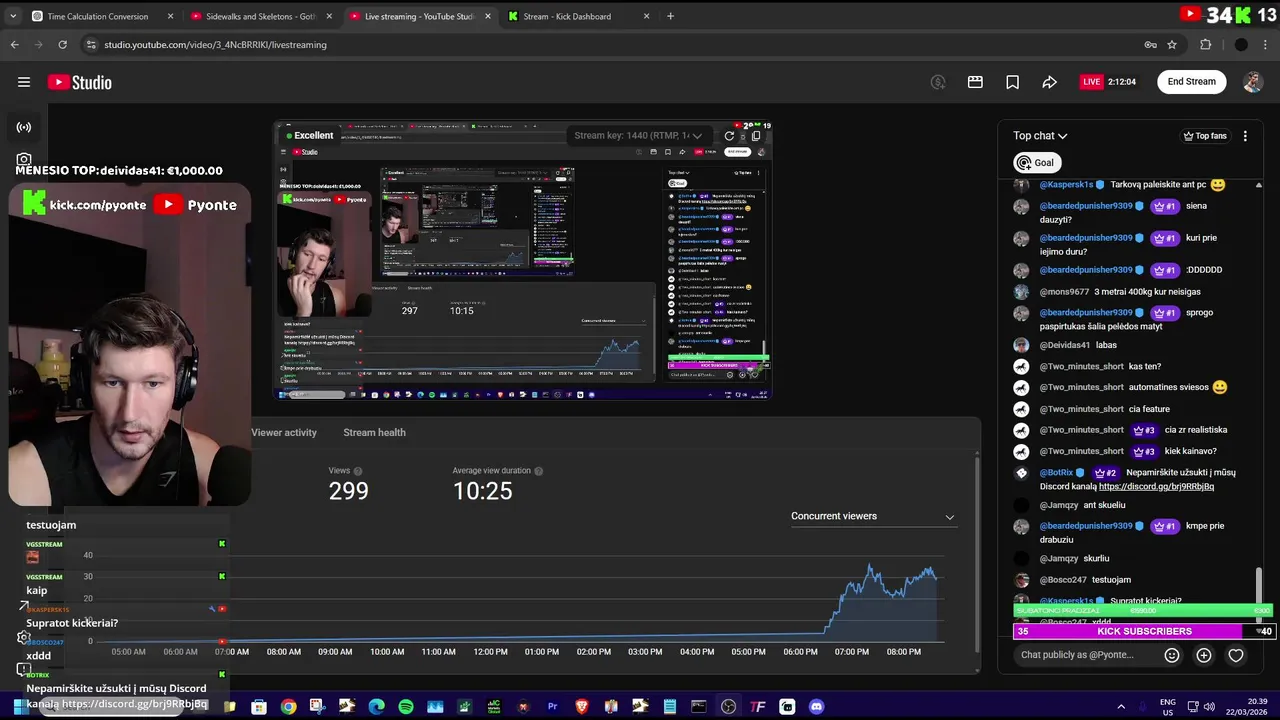Click the Goal chip in chat
The width and height of the screenshot is (1280, 720).
(1036, 162)
